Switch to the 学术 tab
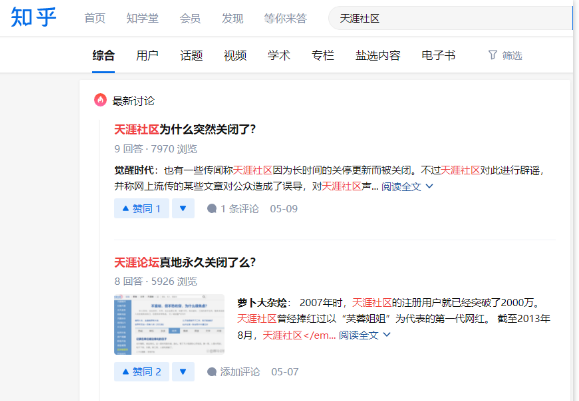Screen dimensions: 579x401 (x=279, y=56)
